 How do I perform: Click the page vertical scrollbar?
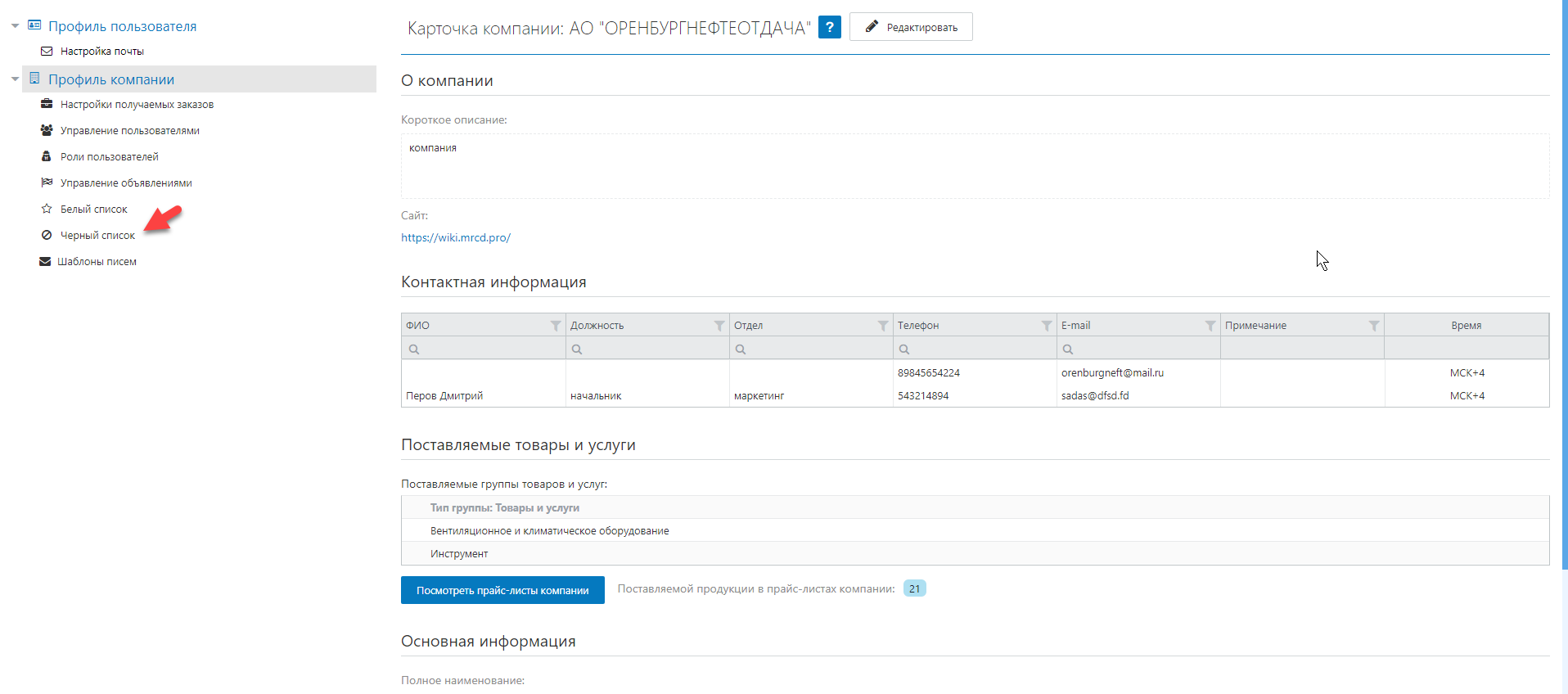pos(1563,286)
